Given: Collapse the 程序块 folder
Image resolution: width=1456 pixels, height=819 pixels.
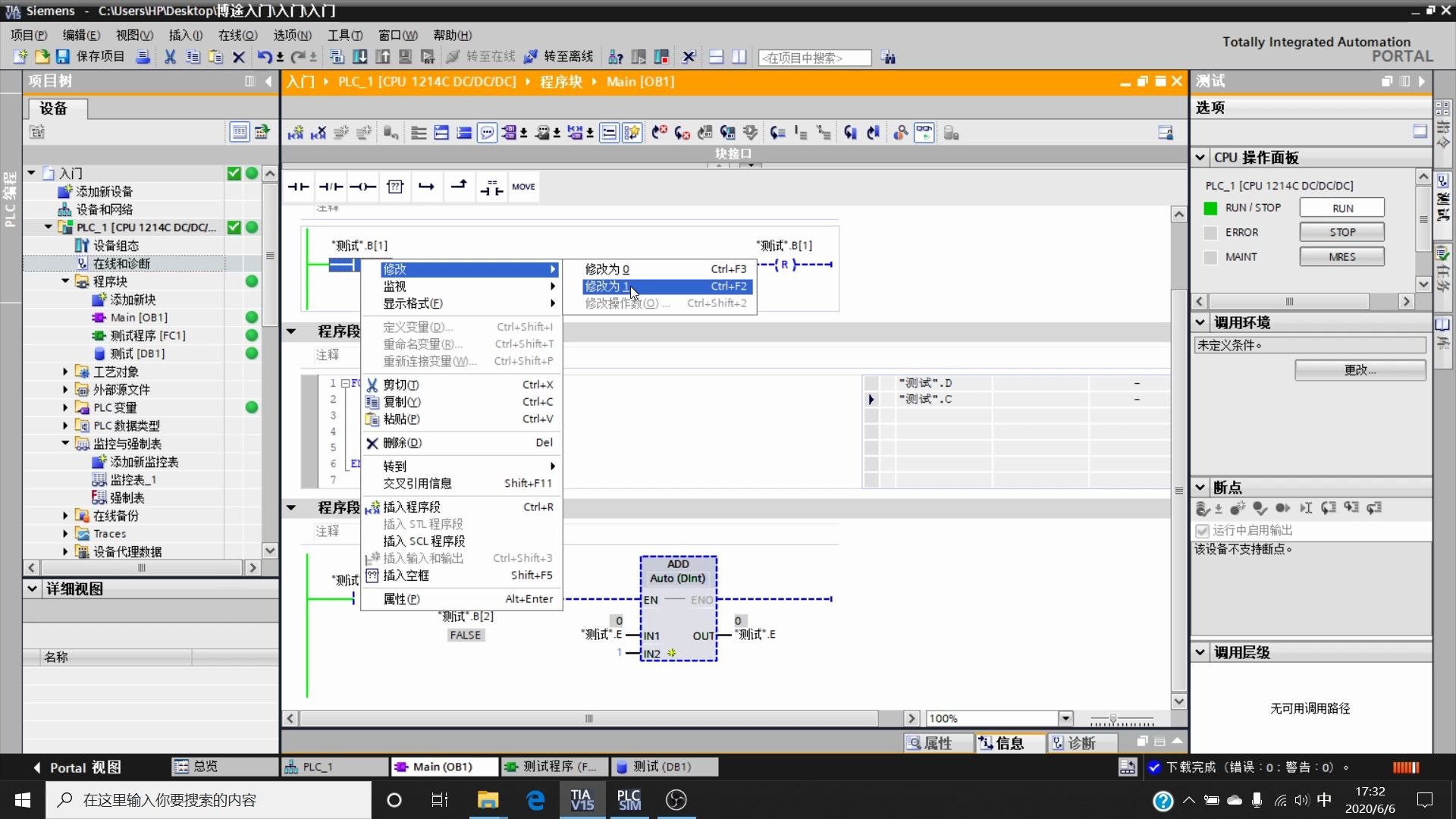Looking at the screenshot, I should point(65,281).
